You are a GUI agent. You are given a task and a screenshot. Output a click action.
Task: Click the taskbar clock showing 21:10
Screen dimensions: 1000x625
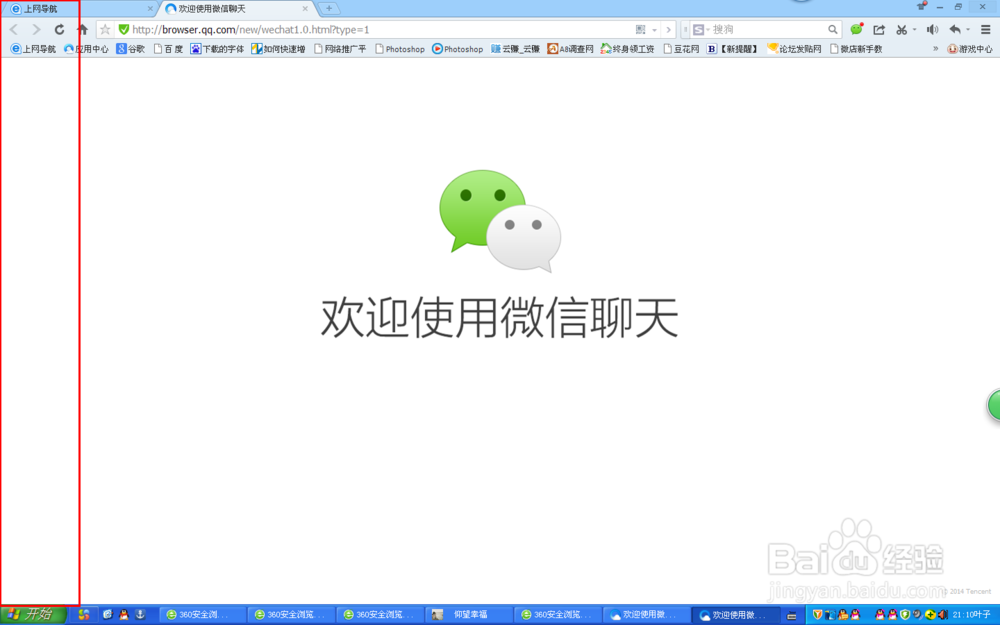click(x=963, y=615)
